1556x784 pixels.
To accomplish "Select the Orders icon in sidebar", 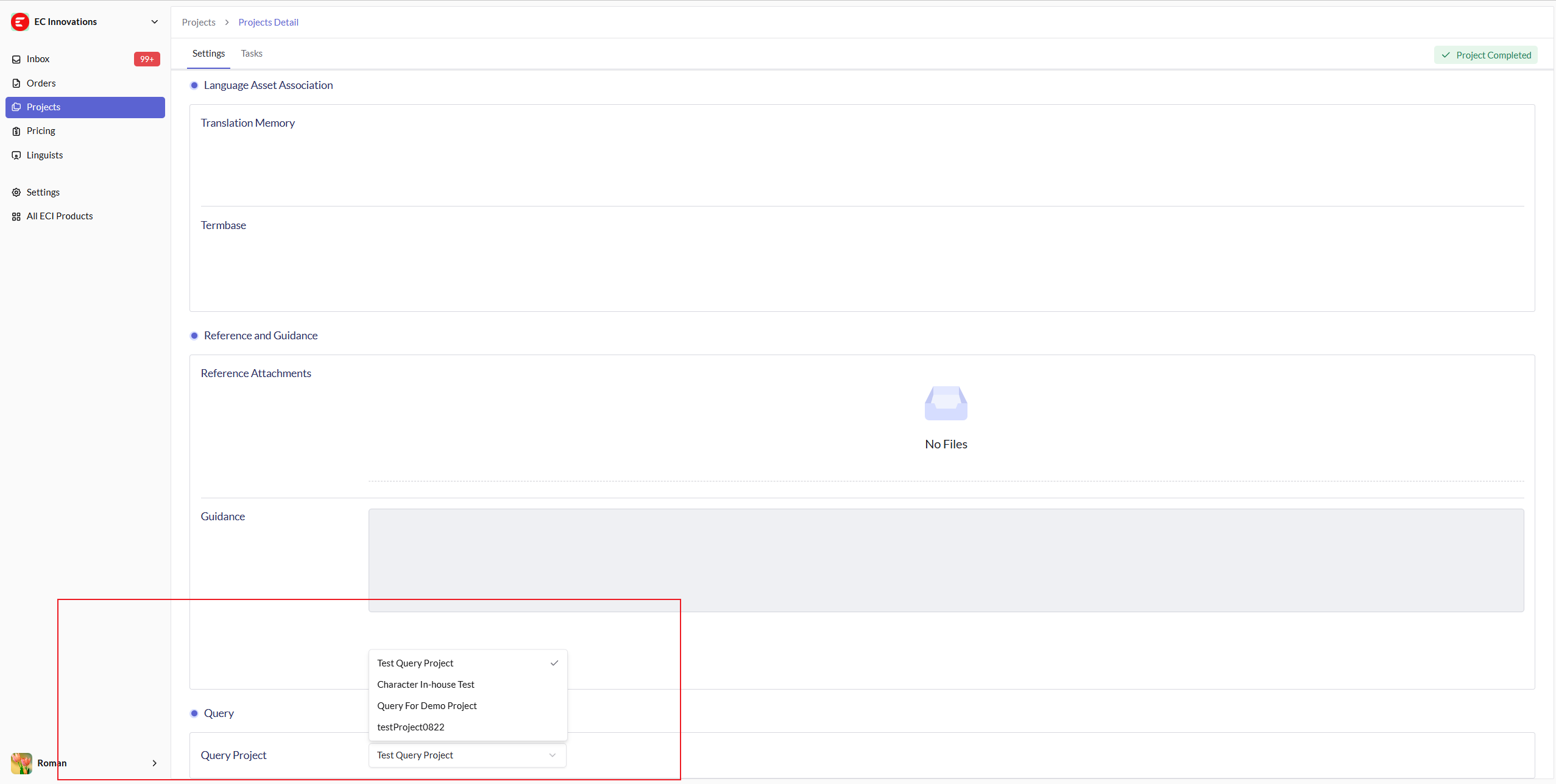I will 16,83.
